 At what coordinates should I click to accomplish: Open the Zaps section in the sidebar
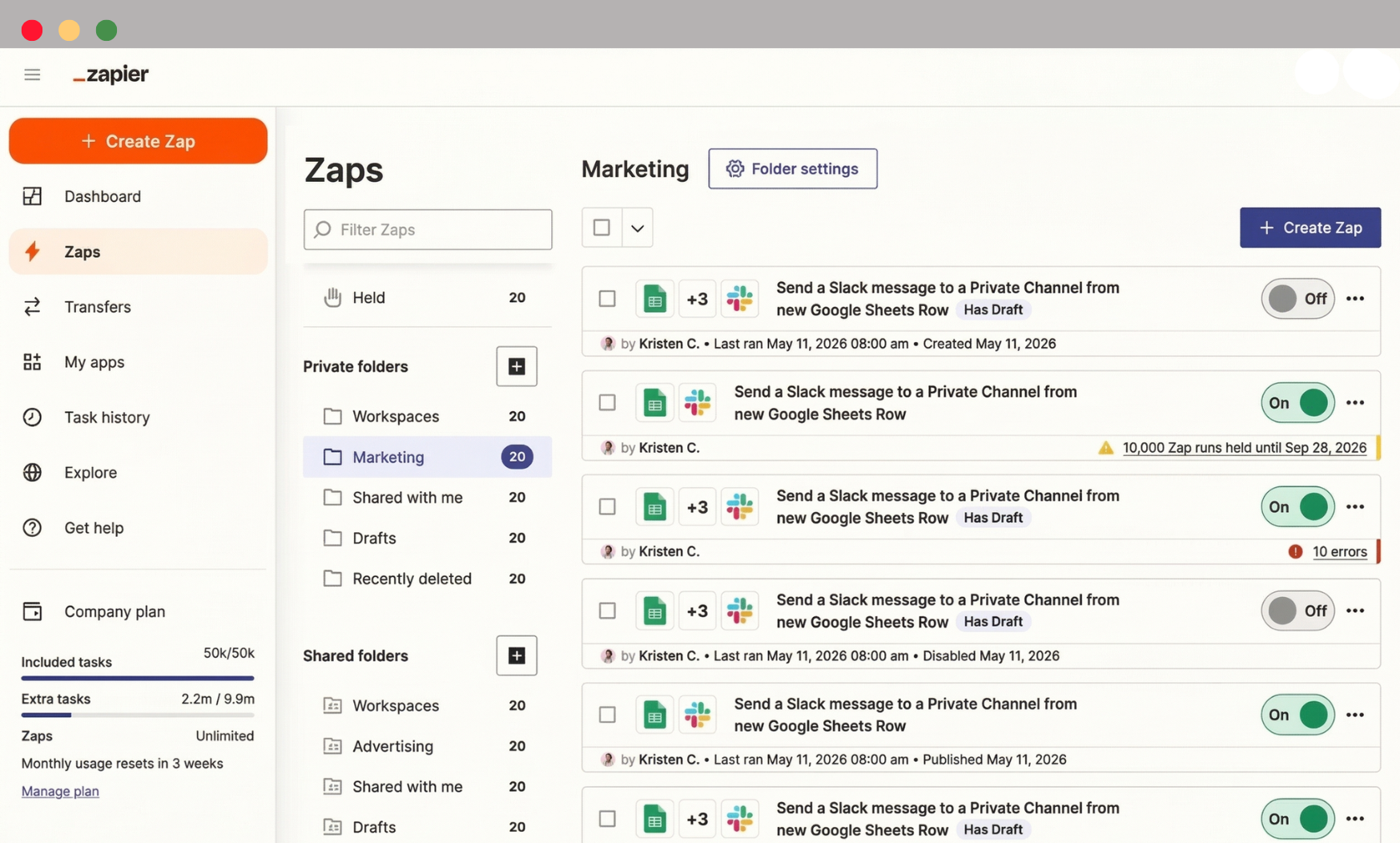pos(82,252)
